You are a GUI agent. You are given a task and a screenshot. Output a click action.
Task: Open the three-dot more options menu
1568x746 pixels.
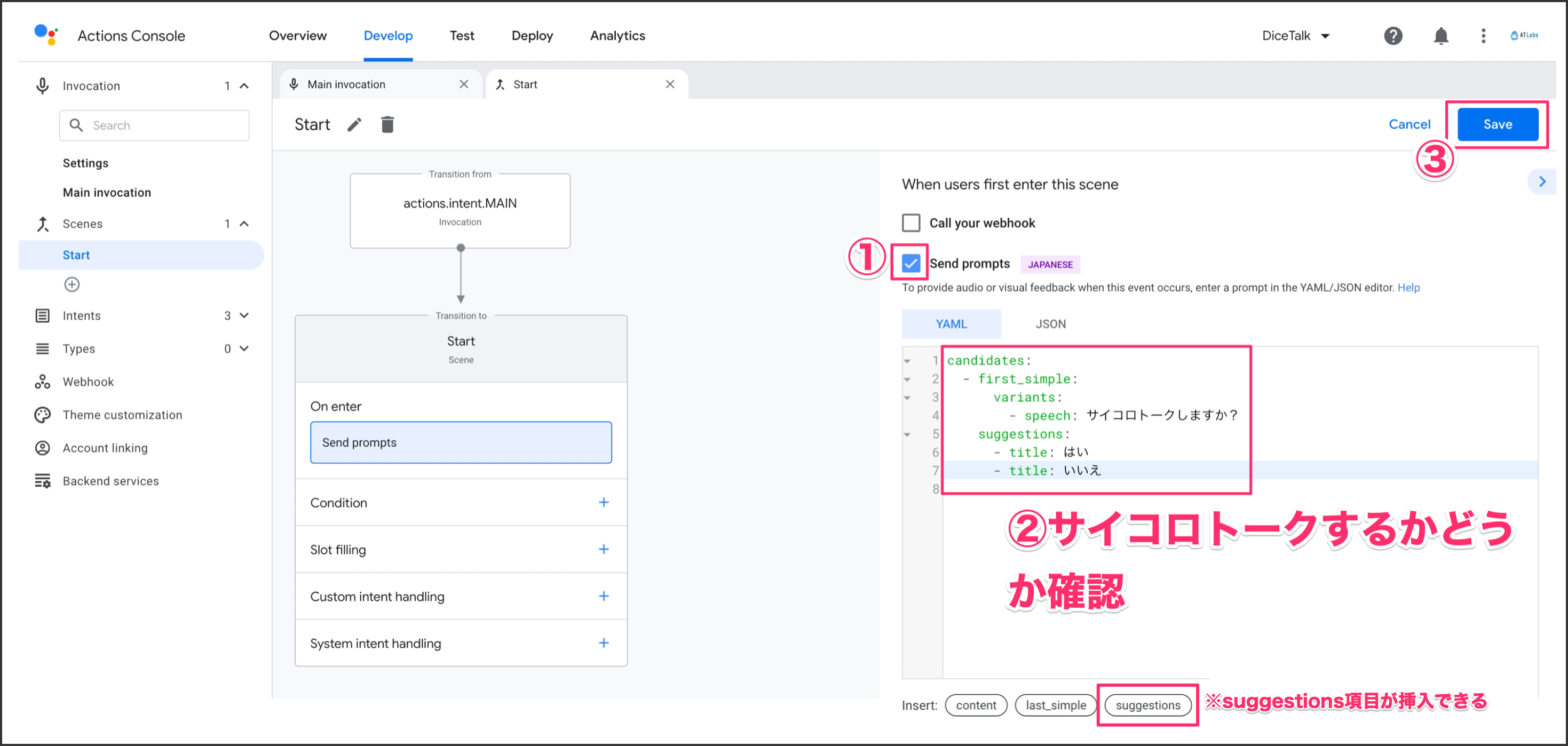point(1483,36)
